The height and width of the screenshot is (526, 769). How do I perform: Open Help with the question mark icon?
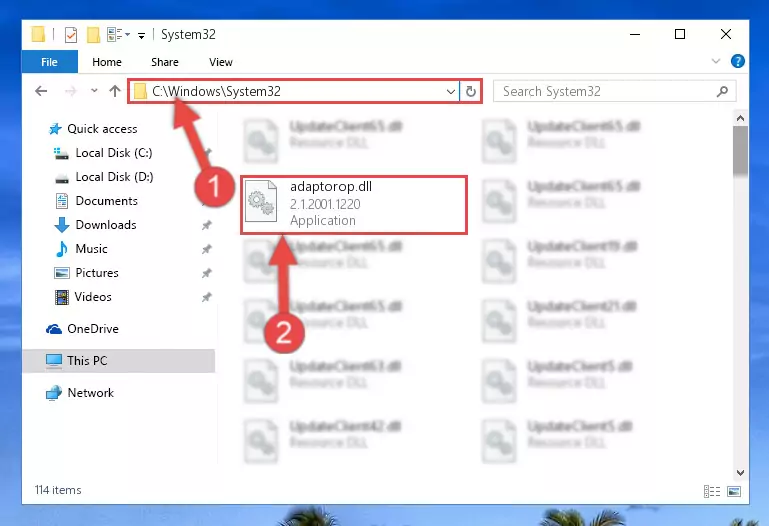coord(737,61)
